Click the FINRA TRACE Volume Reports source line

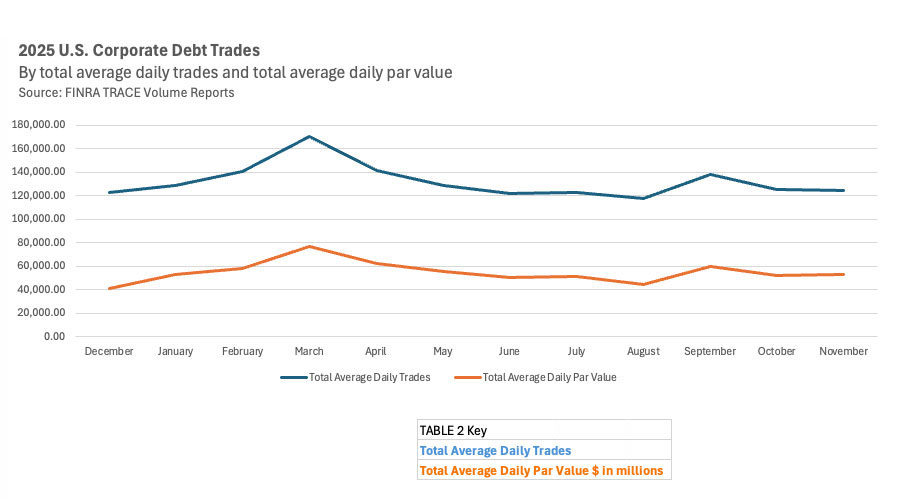tap(126, 93)
